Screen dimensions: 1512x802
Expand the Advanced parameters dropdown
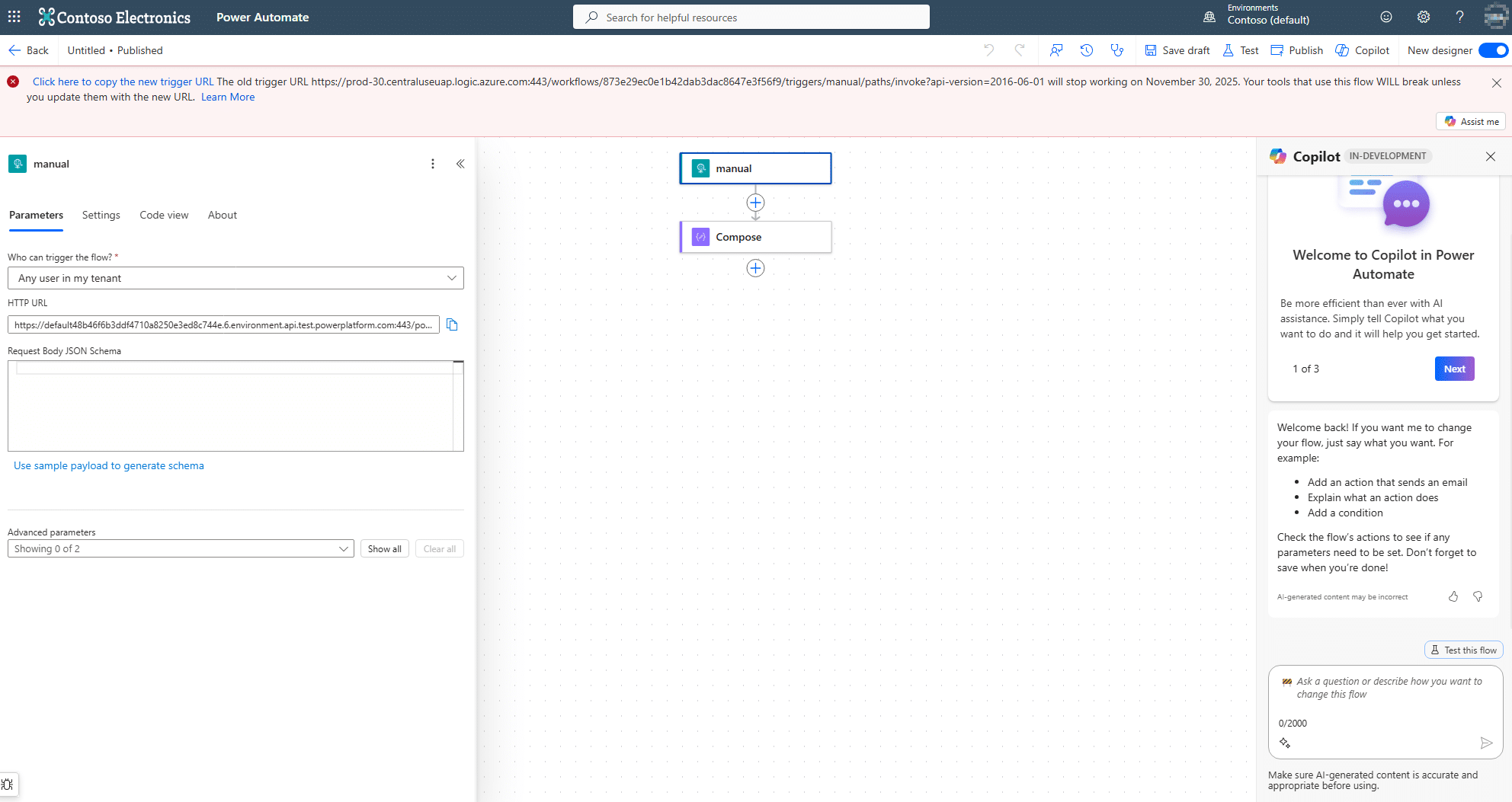click(344, 548)
